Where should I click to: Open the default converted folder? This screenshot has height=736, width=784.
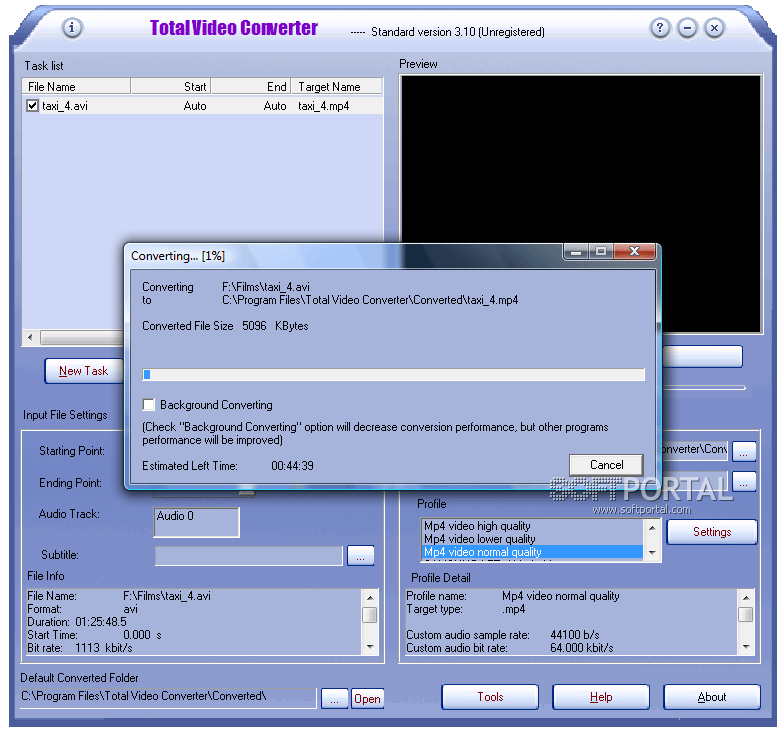368,698
